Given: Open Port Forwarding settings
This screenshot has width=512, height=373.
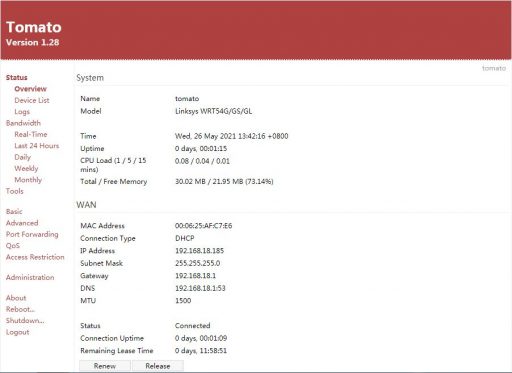Looking at the screenshot, I should 32,234.
